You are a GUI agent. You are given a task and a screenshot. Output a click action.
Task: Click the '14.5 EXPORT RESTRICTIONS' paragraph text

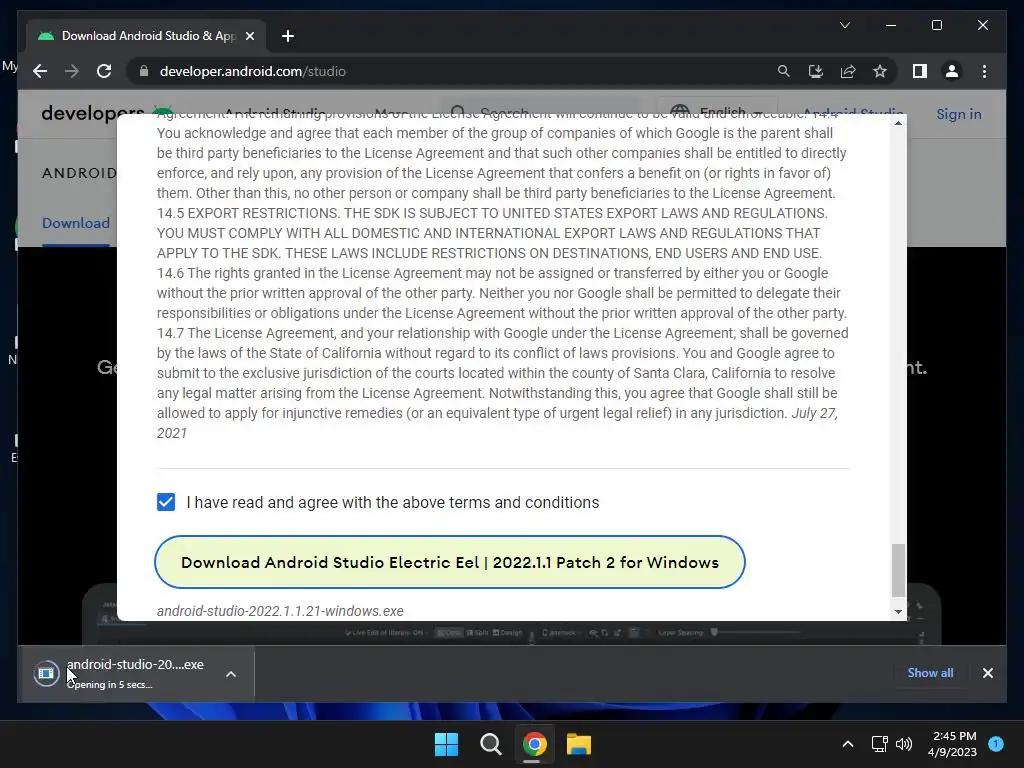[492, 233]
